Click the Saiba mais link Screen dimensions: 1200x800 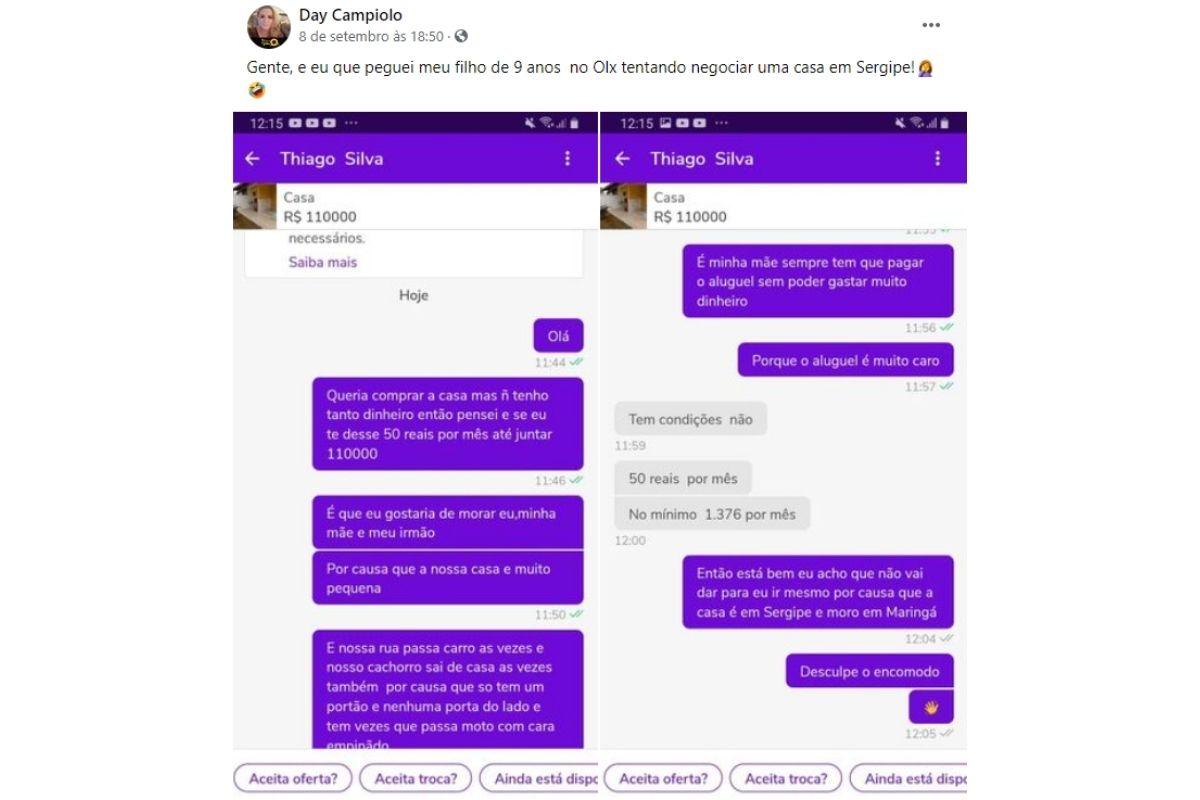pos(323,262)
